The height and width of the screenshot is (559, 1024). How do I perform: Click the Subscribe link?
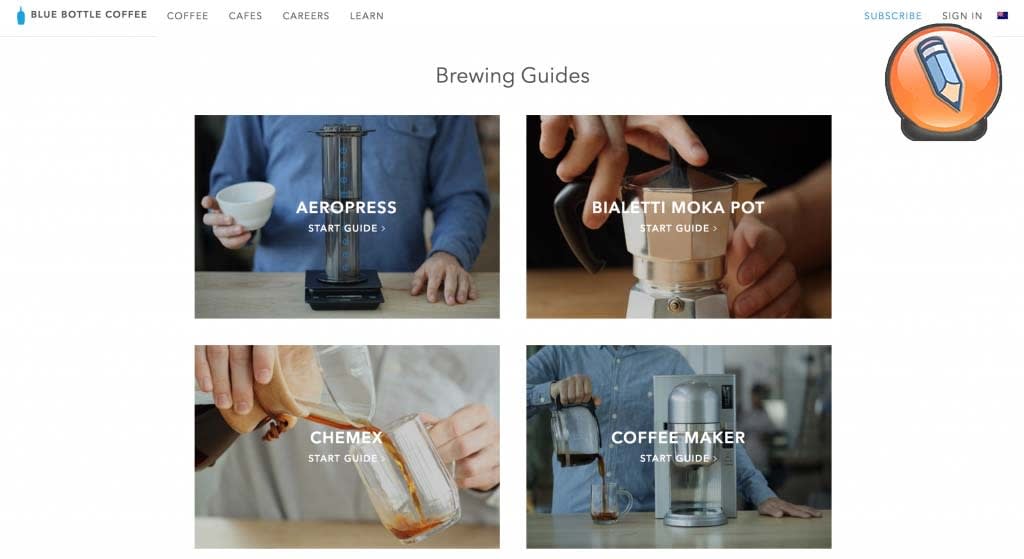tap(893, 16)
